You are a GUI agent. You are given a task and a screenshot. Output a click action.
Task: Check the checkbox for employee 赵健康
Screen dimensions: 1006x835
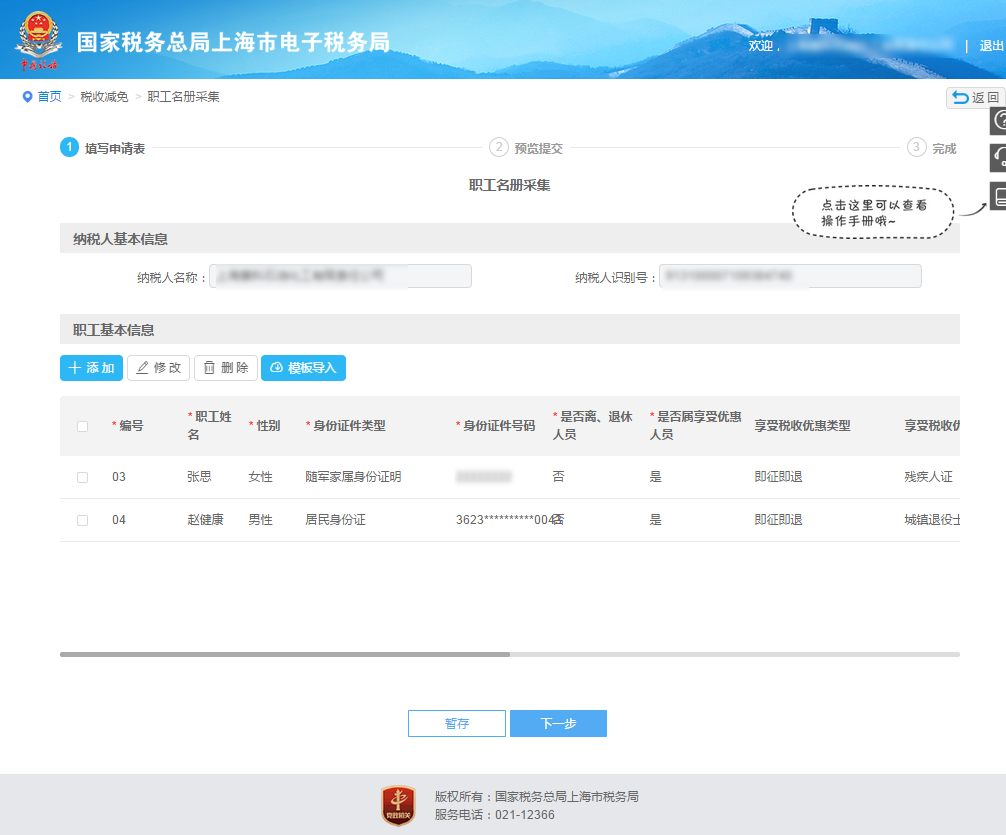pyautogui.click(x=82, y=519)
